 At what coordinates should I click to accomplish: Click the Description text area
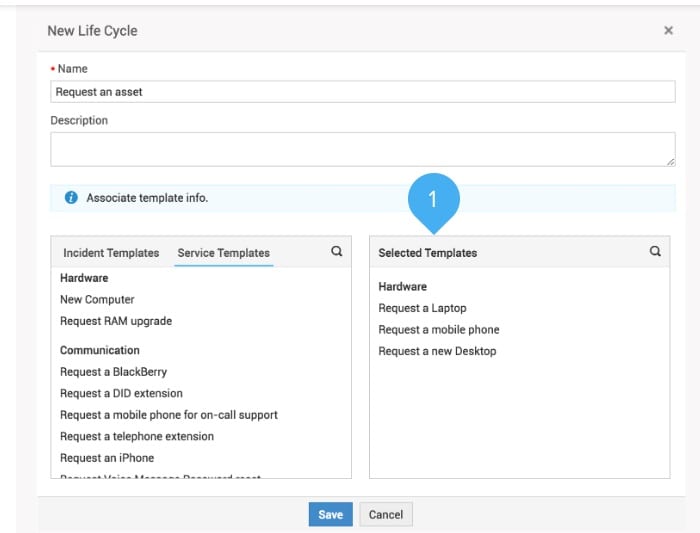363,149
